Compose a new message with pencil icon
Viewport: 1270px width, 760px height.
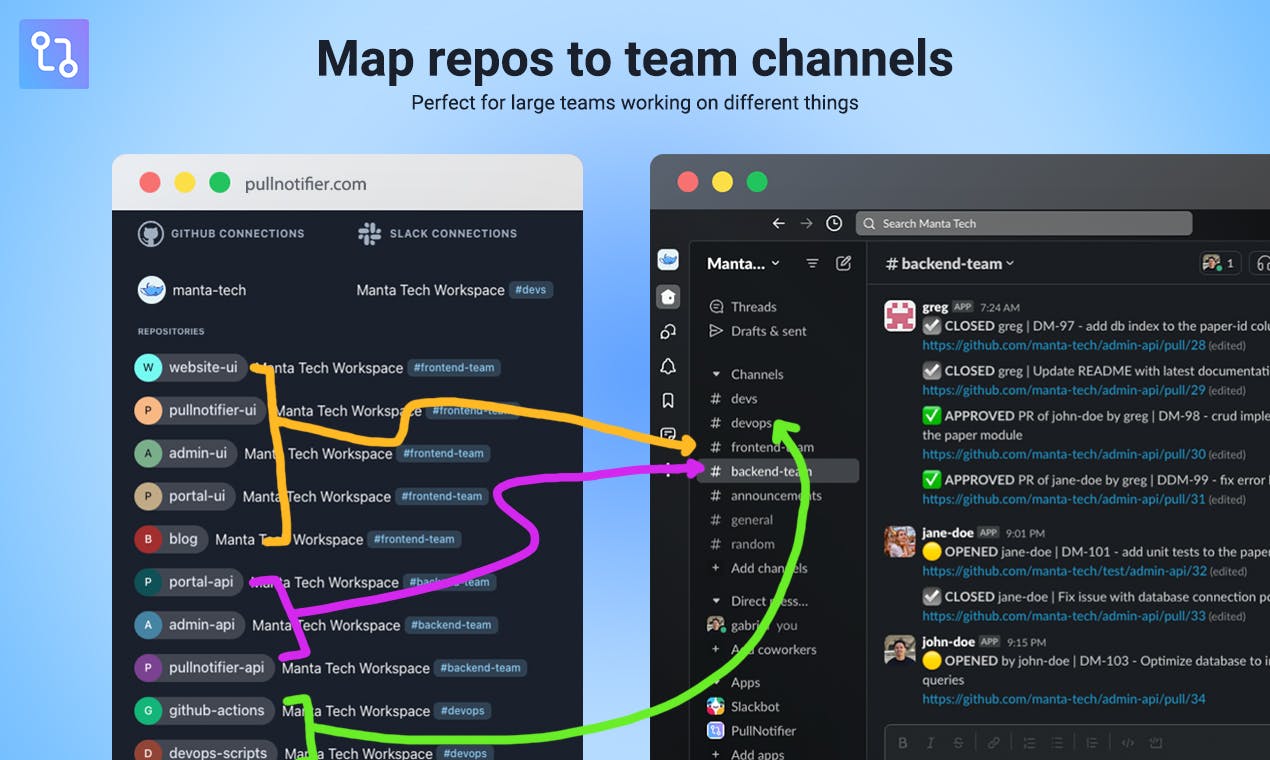click(843, 263)
